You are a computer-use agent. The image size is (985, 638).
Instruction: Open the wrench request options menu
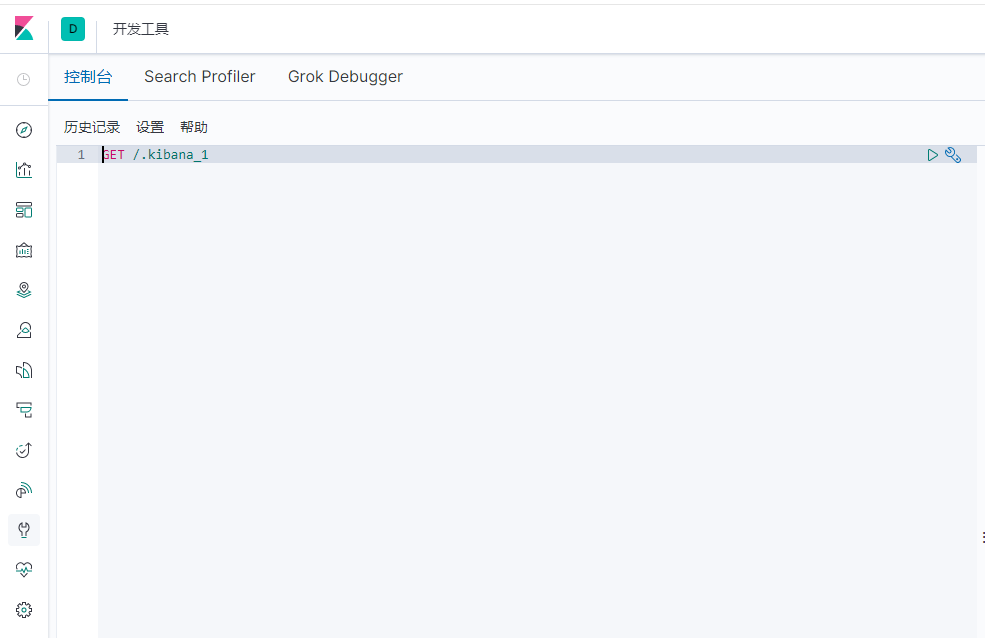(953, 155)
